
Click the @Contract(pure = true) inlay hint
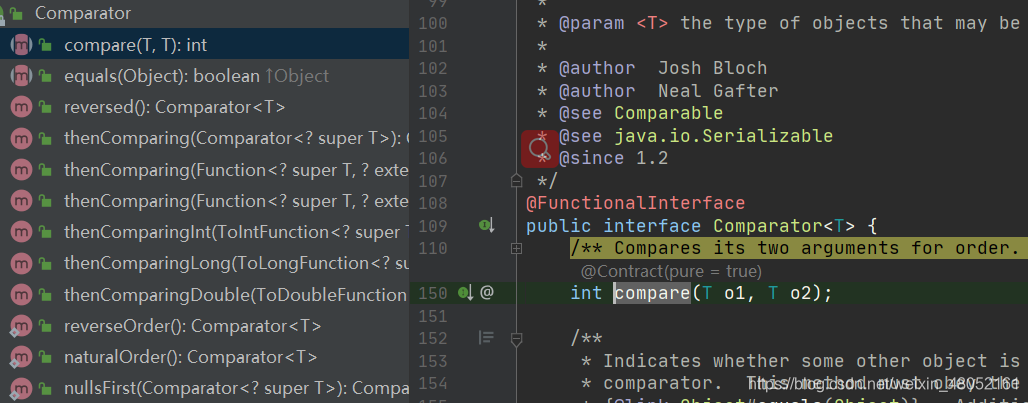(671, 271)
